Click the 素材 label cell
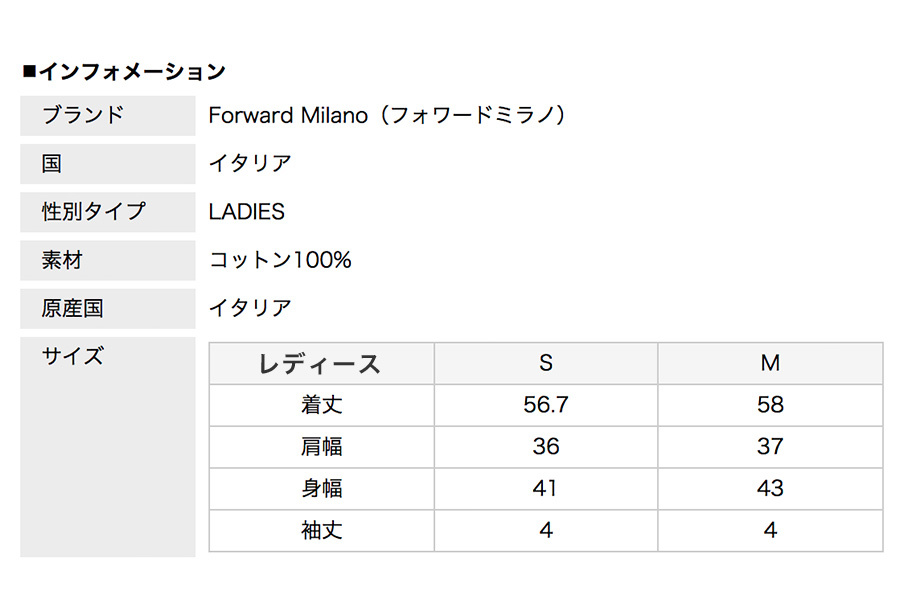The image size is (900, 600). [108, 260]
